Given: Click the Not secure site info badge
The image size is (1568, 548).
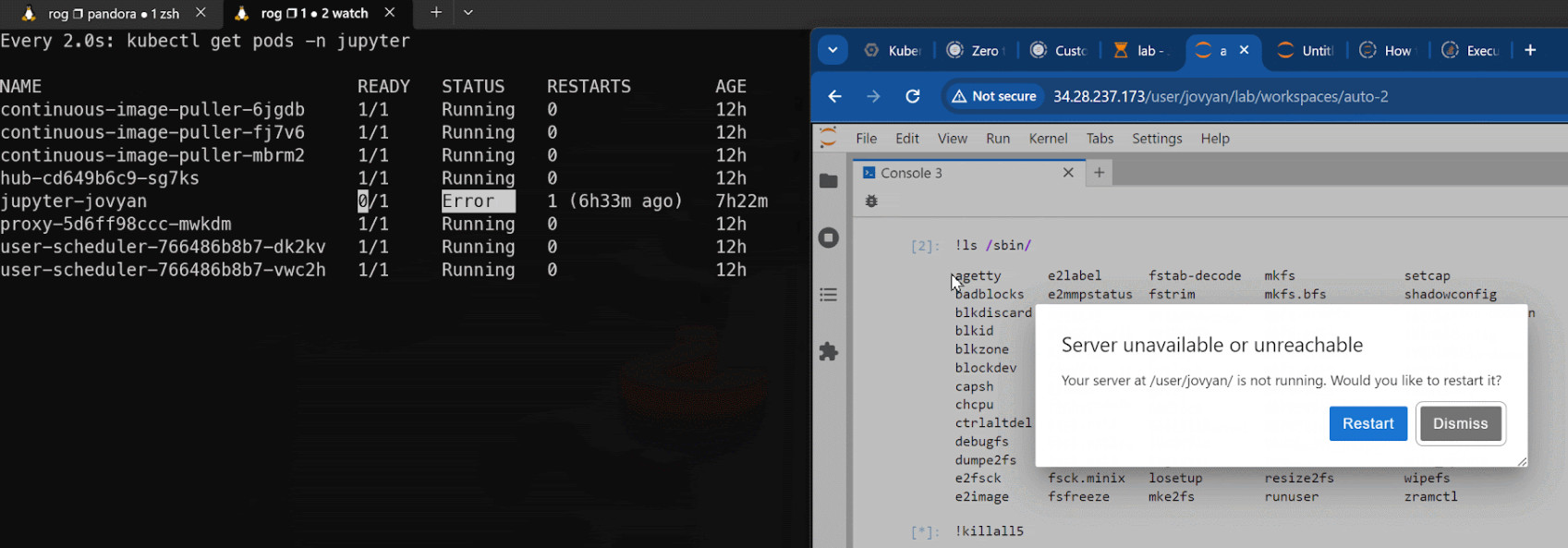Looking at the screenshot, I should [x=994, y=96].
